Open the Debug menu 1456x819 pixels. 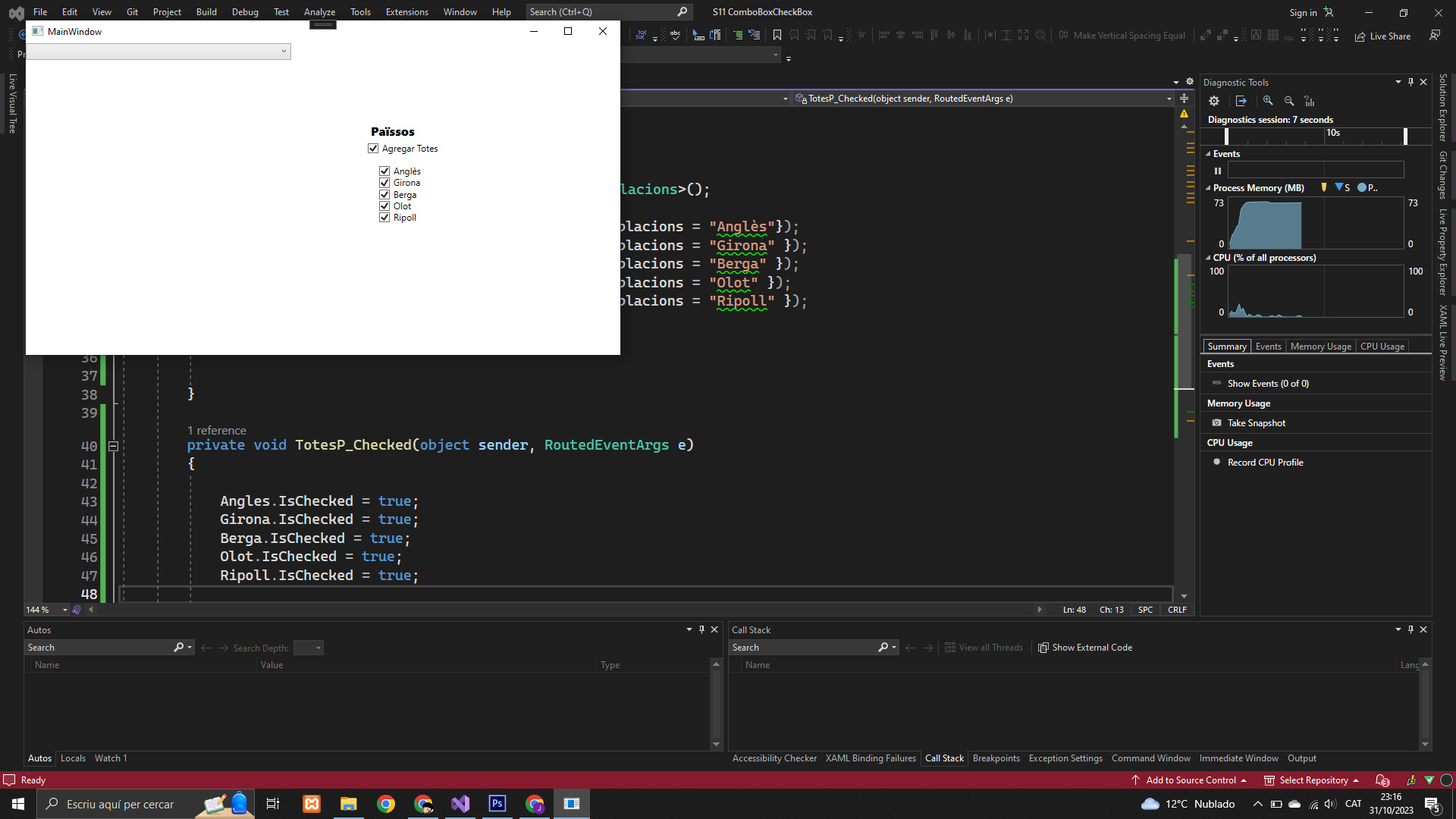(244, 11)
